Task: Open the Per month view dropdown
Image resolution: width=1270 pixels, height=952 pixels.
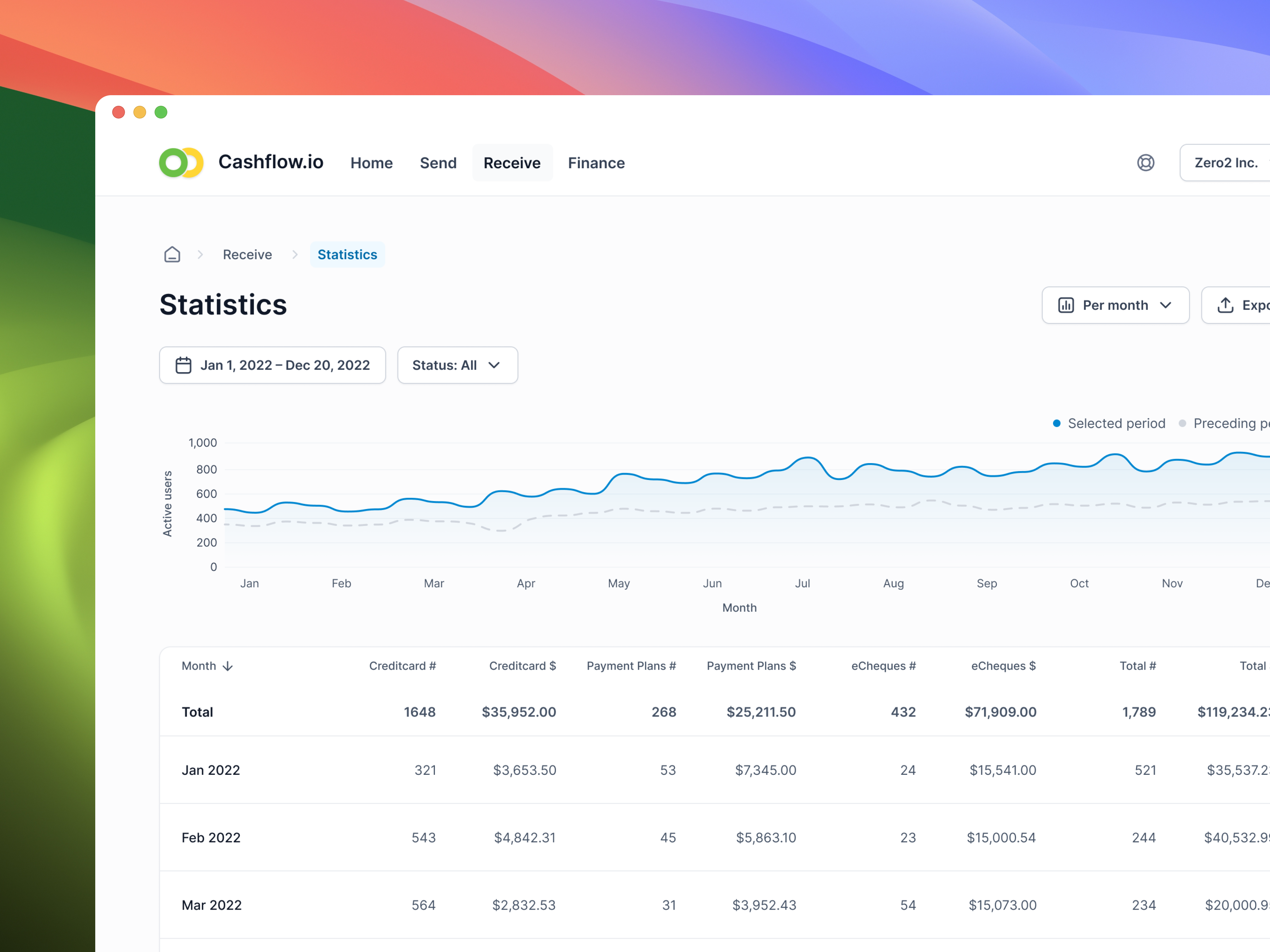Action: point(1115,305)
